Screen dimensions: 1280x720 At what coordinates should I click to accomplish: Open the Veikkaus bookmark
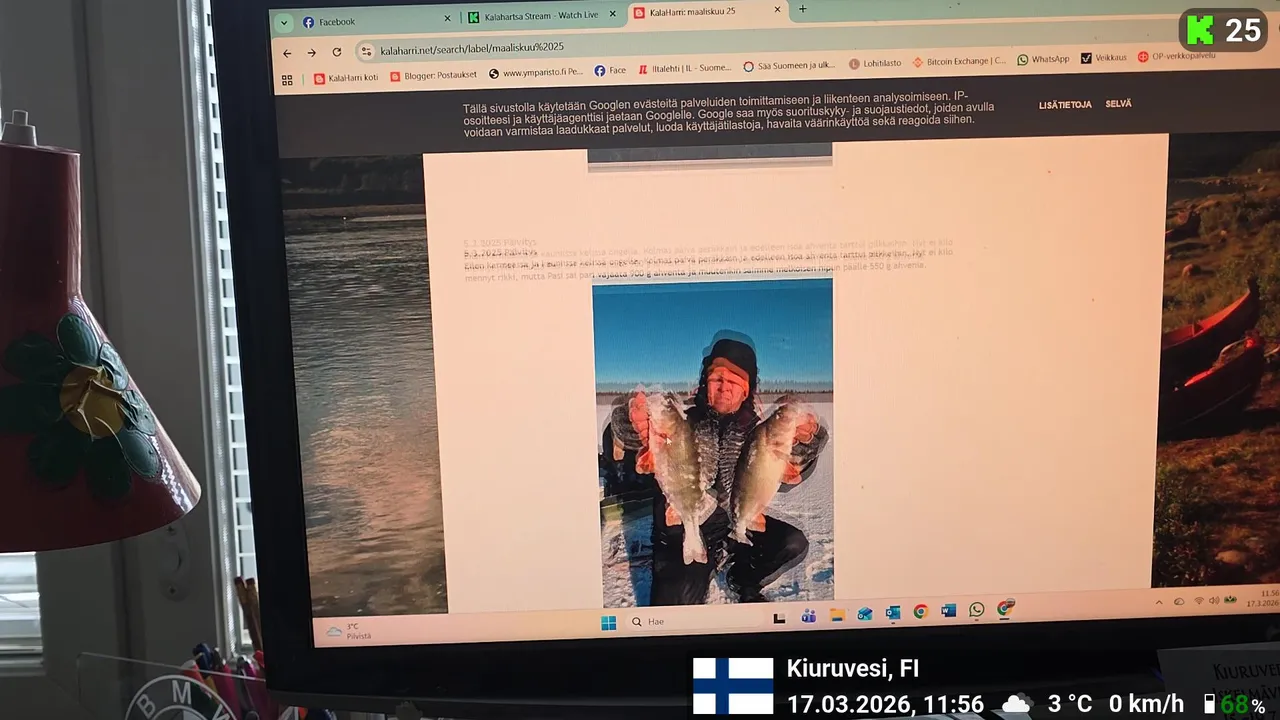1103,58
